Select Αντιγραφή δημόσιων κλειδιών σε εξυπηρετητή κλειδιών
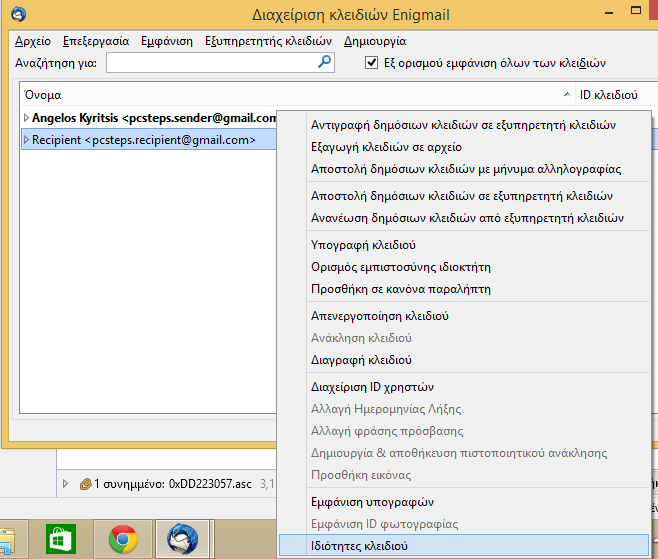The height and width of the screenshot is (559, 658). (x=464, y=125)
